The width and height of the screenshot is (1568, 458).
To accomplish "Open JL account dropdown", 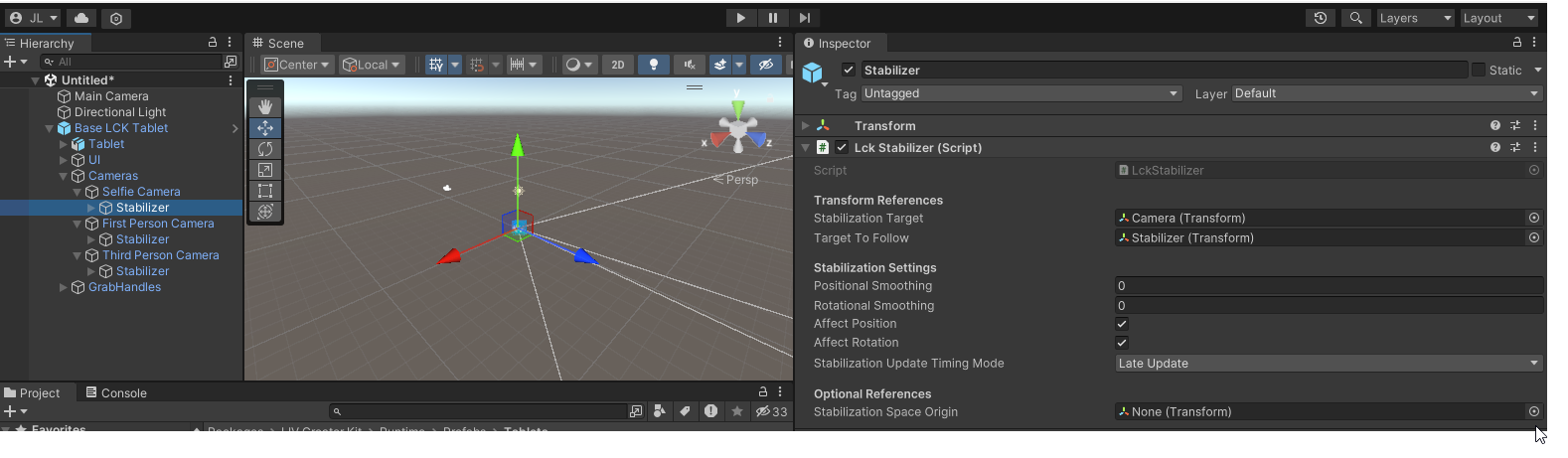I will [33, 18].
